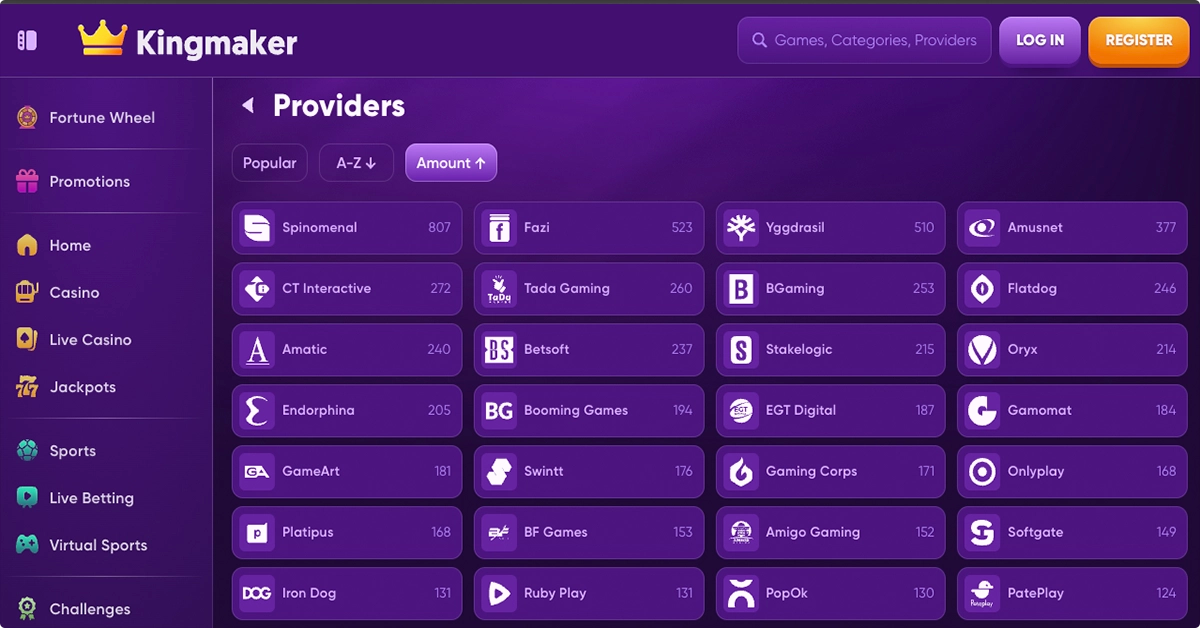
Task: Click Yggdrasil game count 510
Action: tap(924, 227)
